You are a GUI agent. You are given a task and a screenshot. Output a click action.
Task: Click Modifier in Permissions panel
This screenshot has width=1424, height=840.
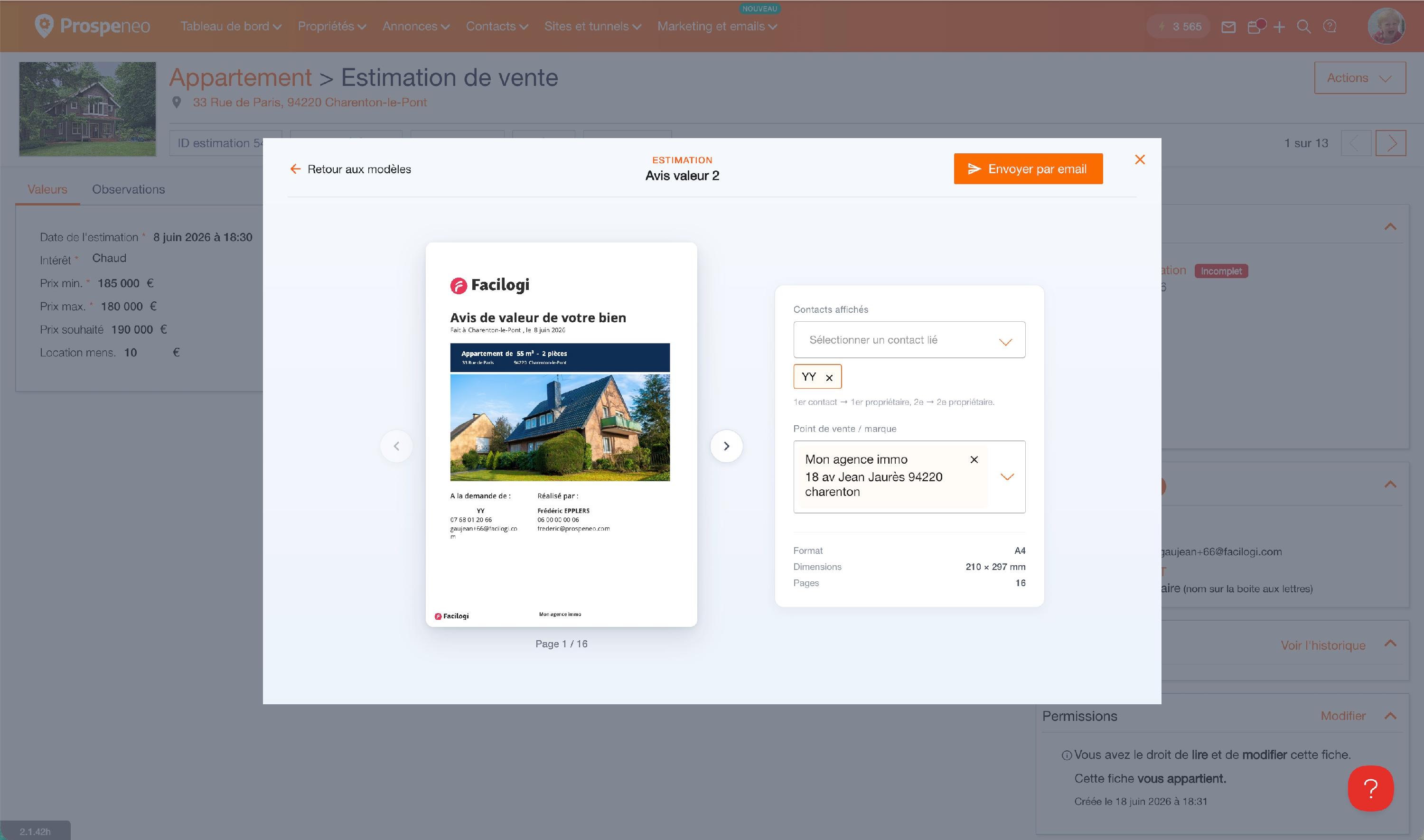click(1343, 716)
